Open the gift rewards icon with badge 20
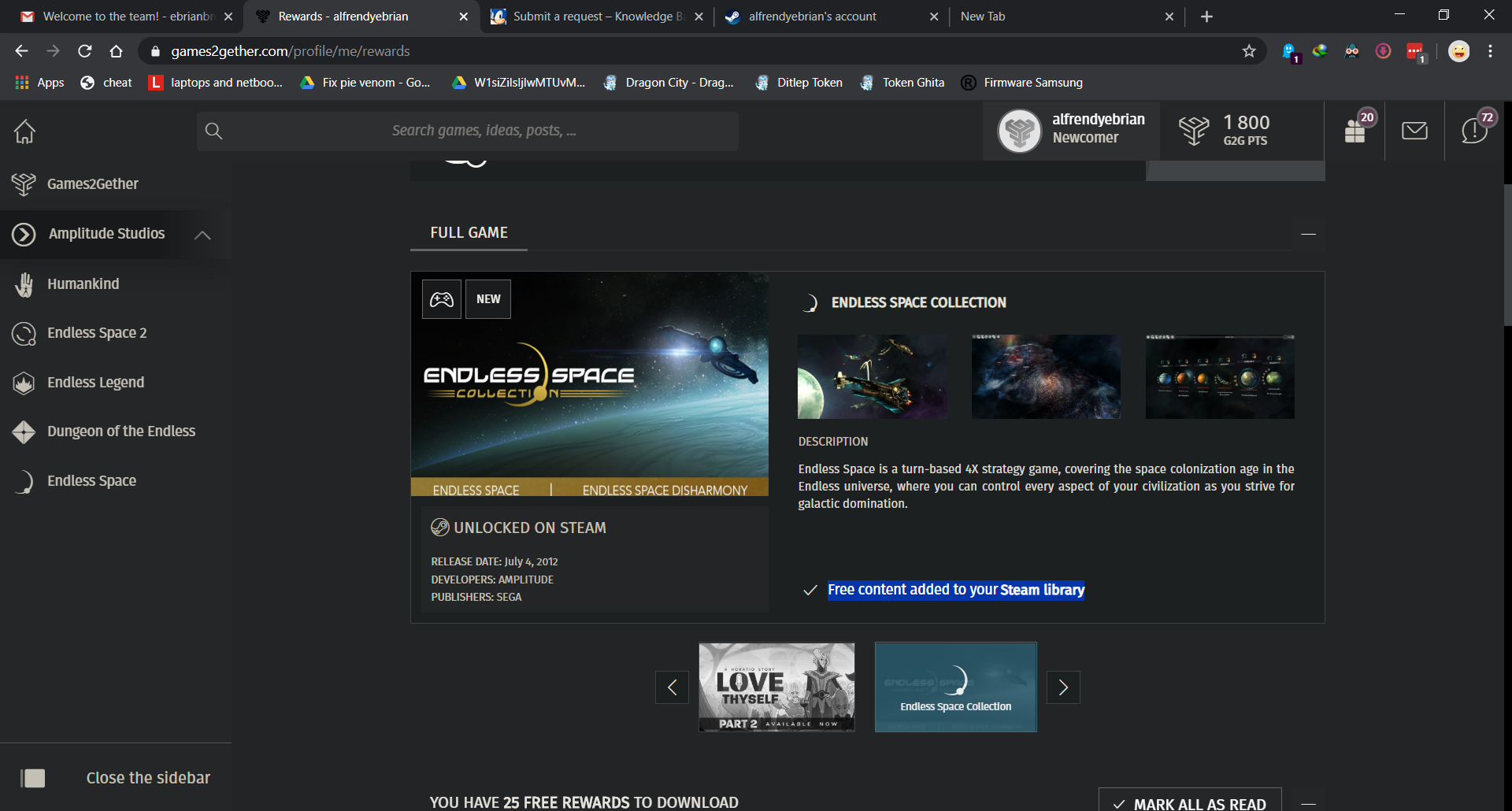 1356,130
